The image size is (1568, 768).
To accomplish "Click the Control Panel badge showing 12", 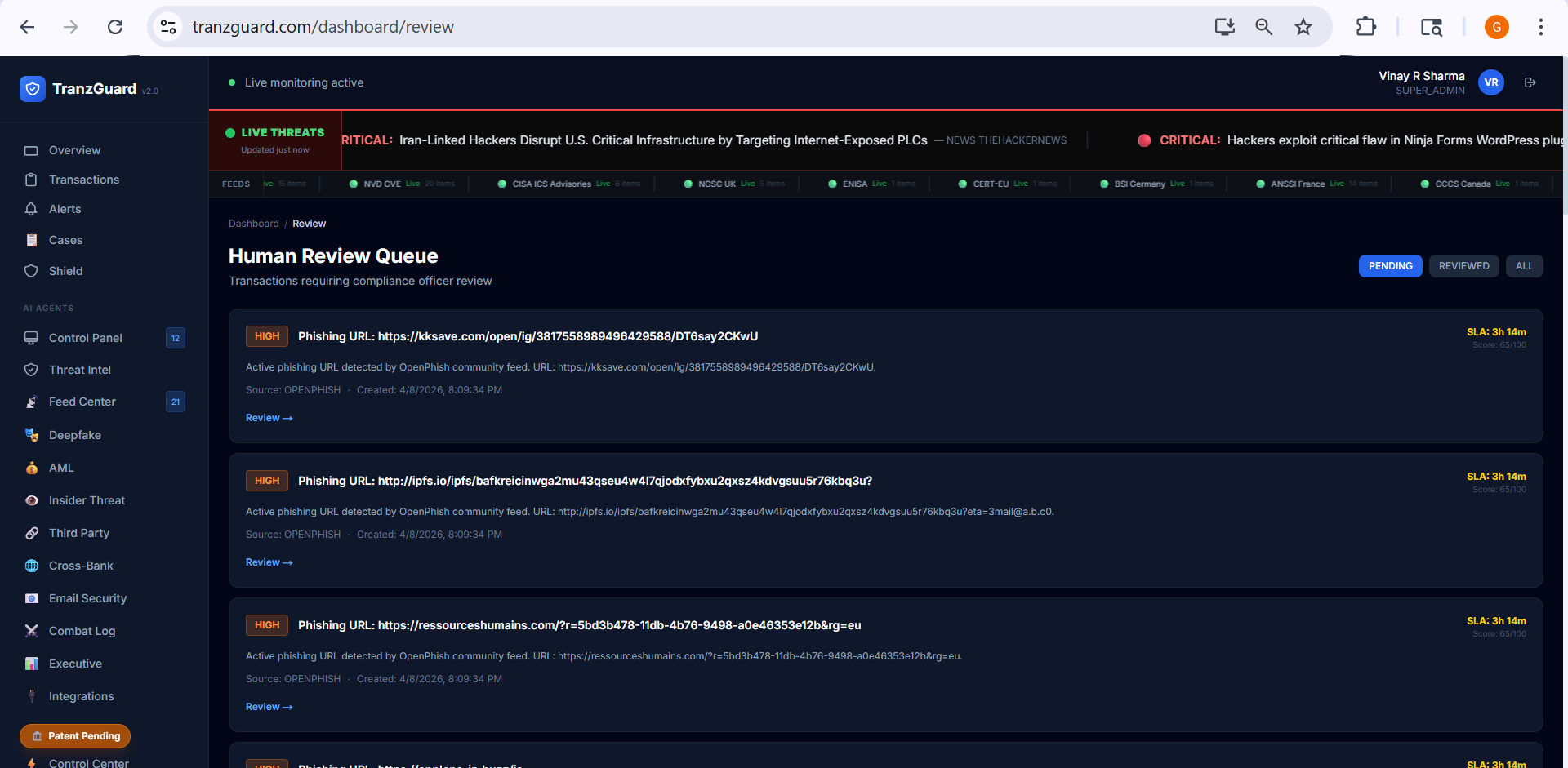I will tap(176, 338).
